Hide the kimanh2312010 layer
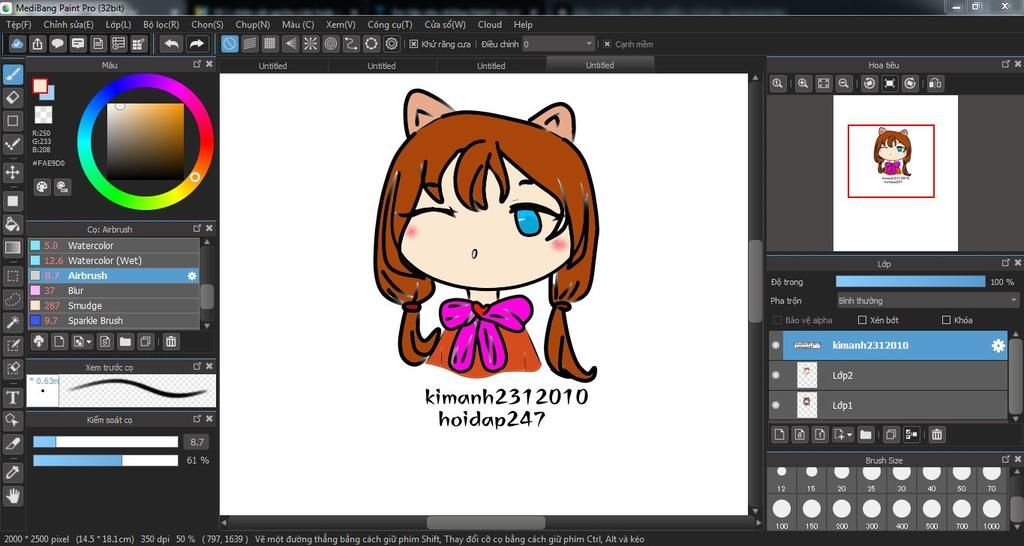This screenshot has height=546, width=1024. point(776,345)
